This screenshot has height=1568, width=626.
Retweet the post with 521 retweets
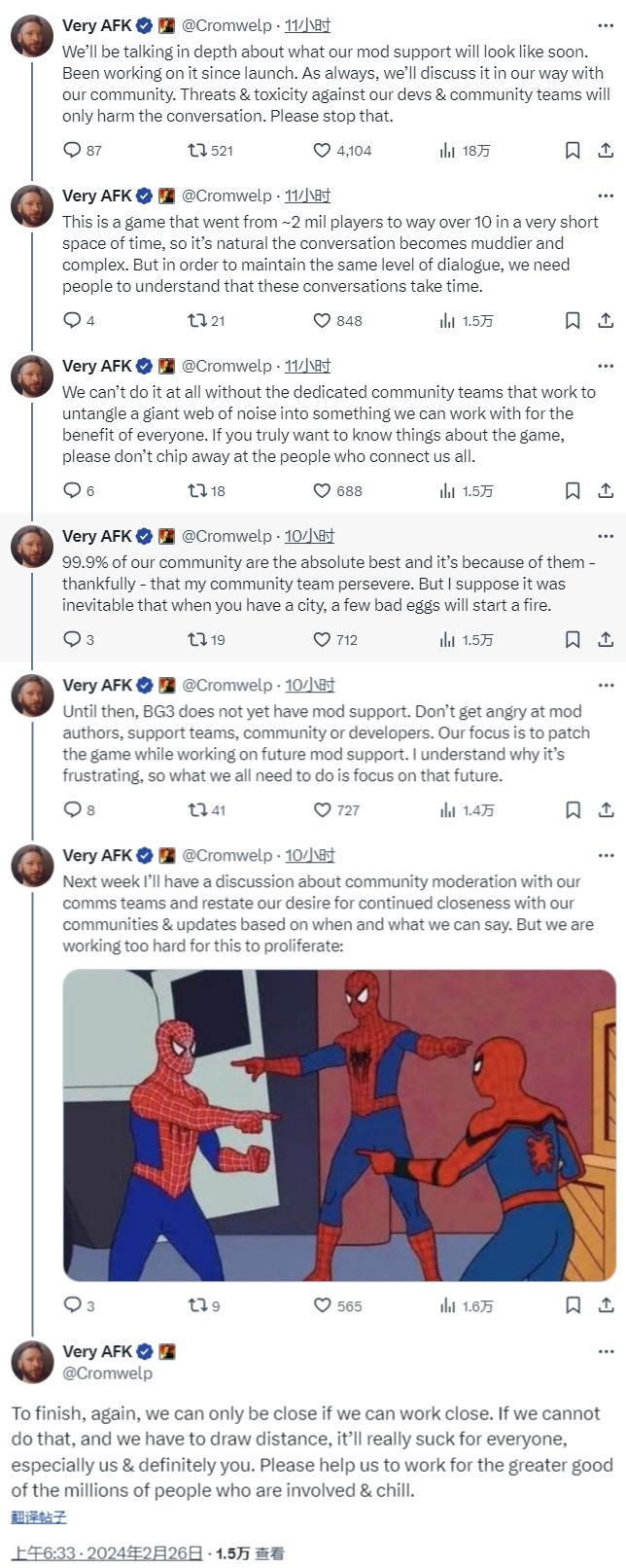point(196,151)
